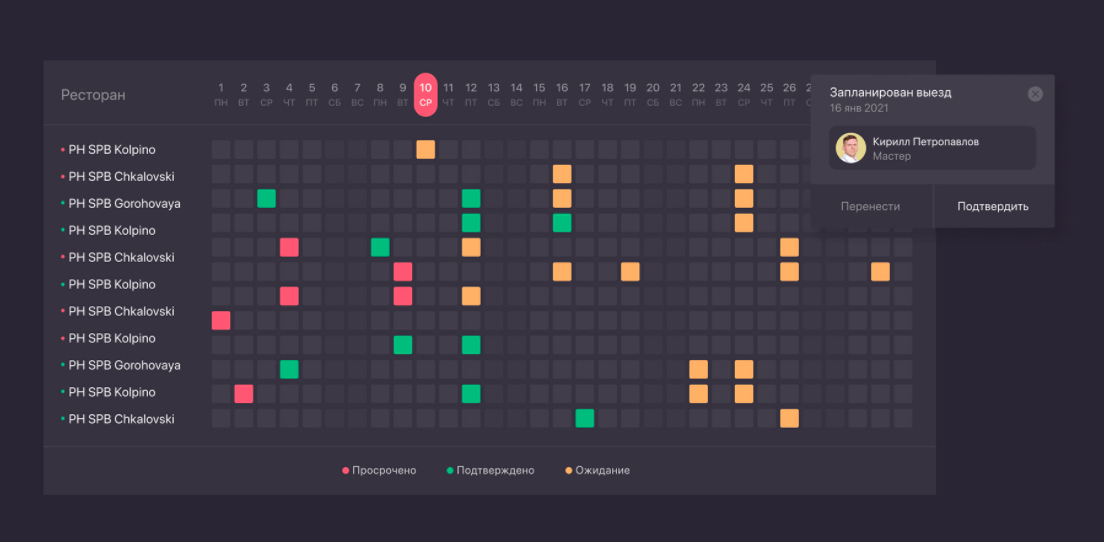The height and width of the screenshot is (542, 1104).
Task: Click day 16 ВТ in header
Action: 562,95
